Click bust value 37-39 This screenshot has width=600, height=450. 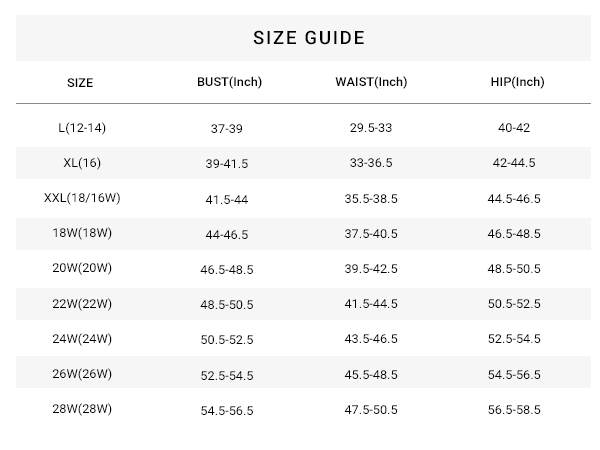tap(227, 129)
